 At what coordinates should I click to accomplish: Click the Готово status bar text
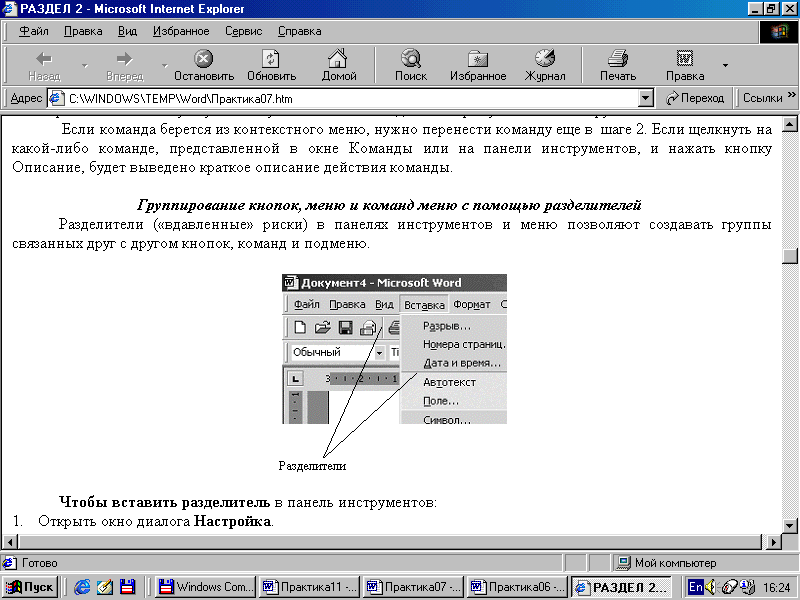(x=39, y=563)
